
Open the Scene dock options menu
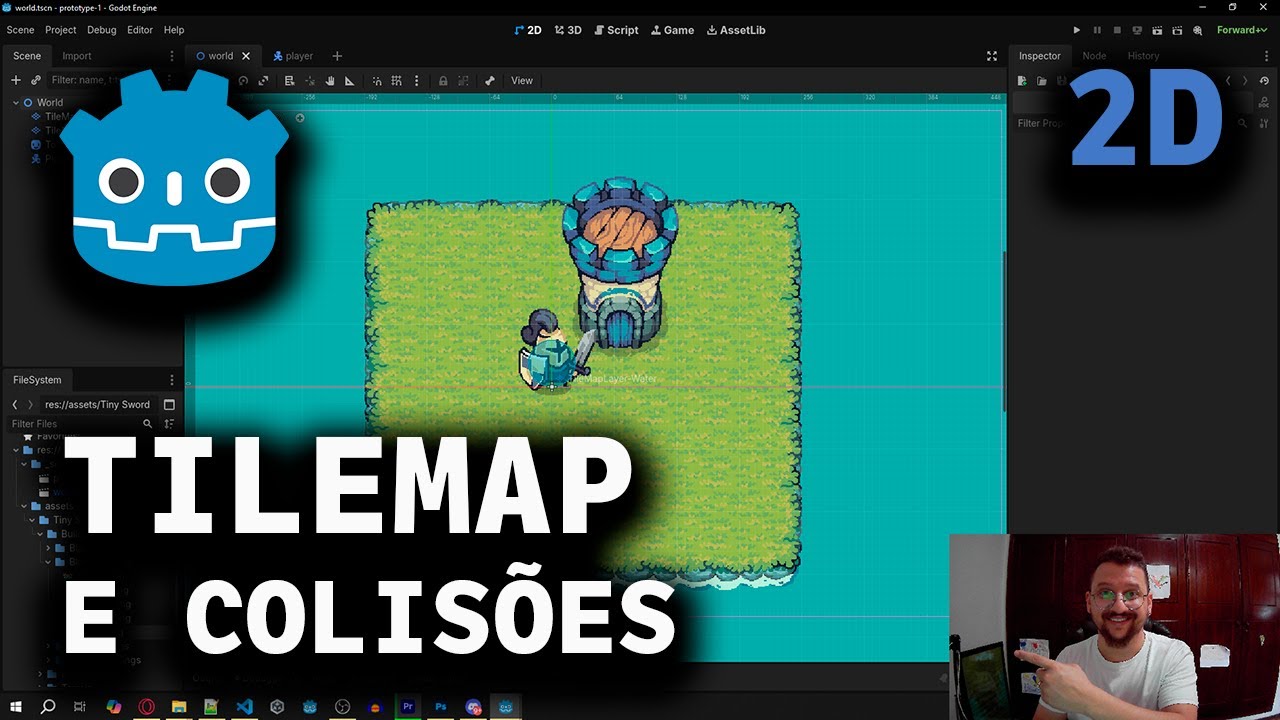point(172,56)
